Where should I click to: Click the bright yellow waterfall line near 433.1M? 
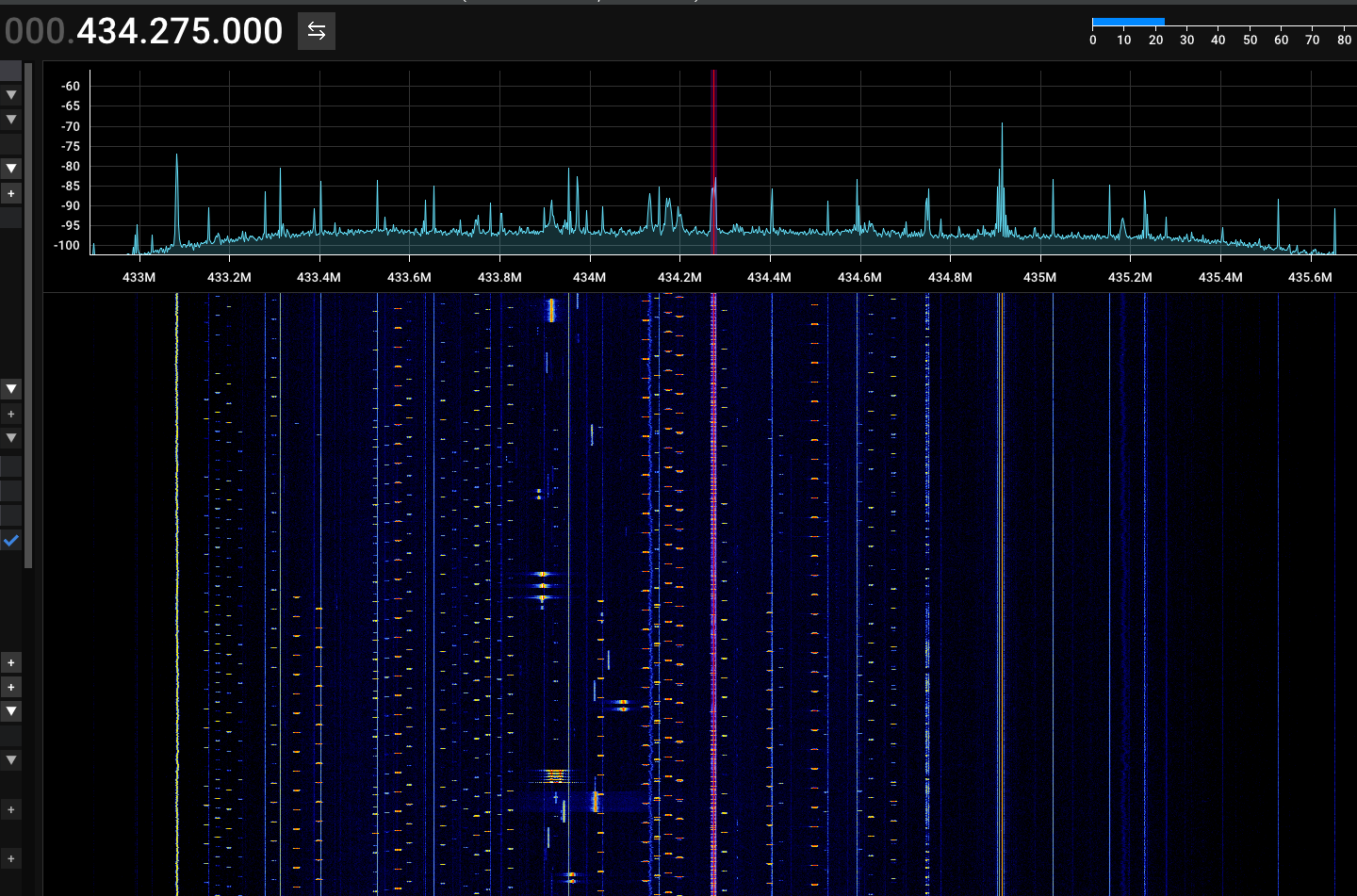tap(176, 594)
